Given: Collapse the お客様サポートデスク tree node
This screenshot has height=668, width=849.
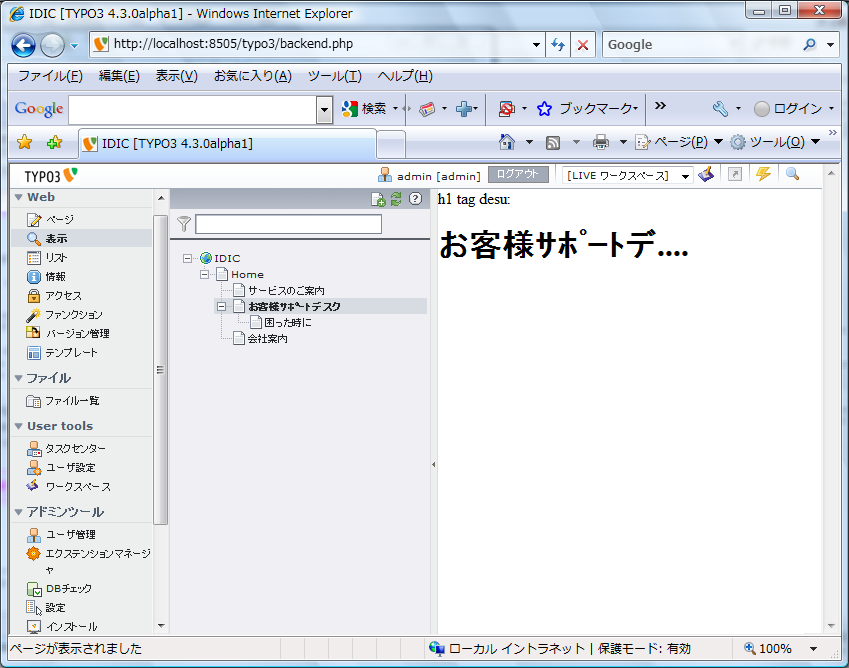Looking at the screenshot, I should (x=221, y=306).
